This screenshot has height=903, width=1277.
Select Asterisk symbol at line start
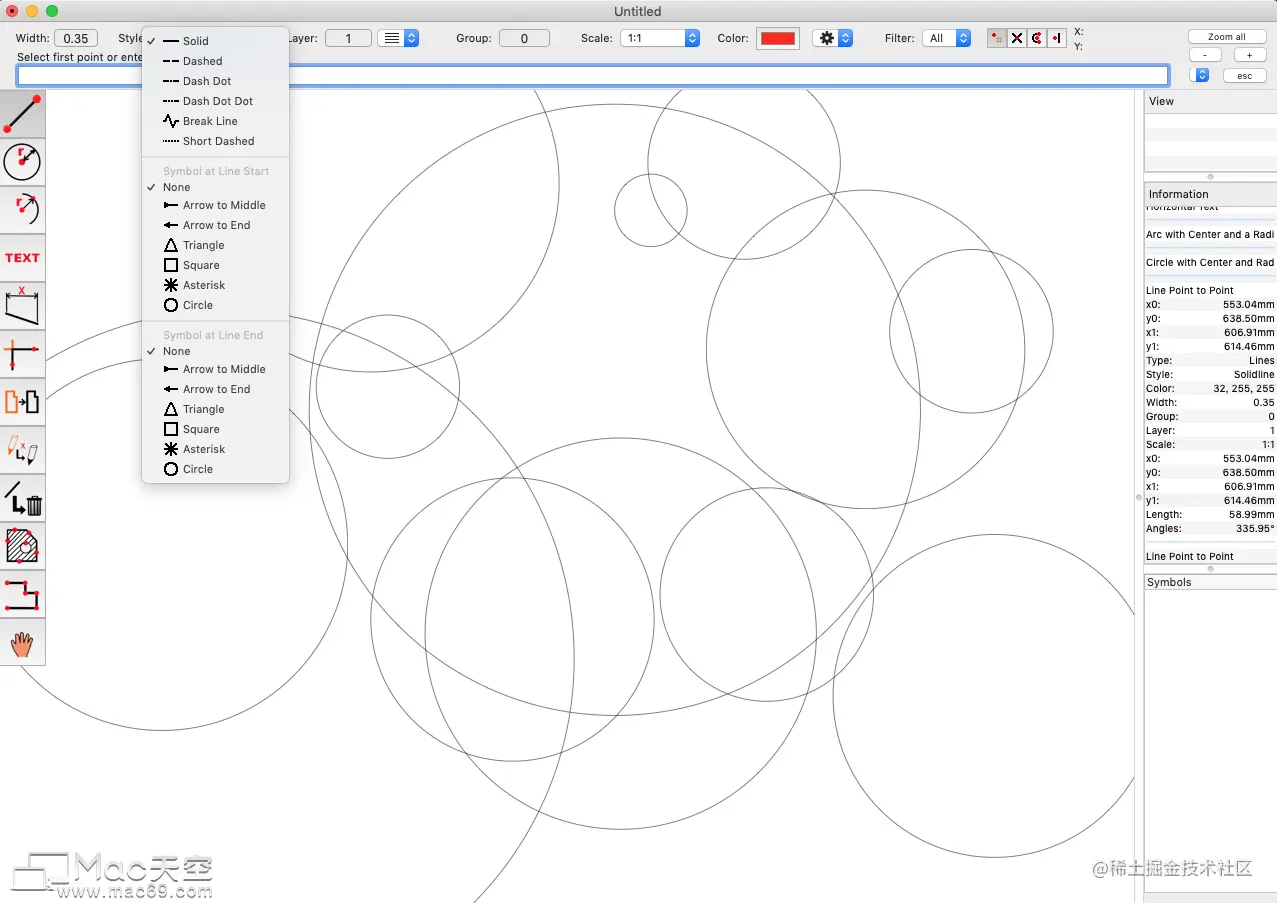click(x=215, y=285)
